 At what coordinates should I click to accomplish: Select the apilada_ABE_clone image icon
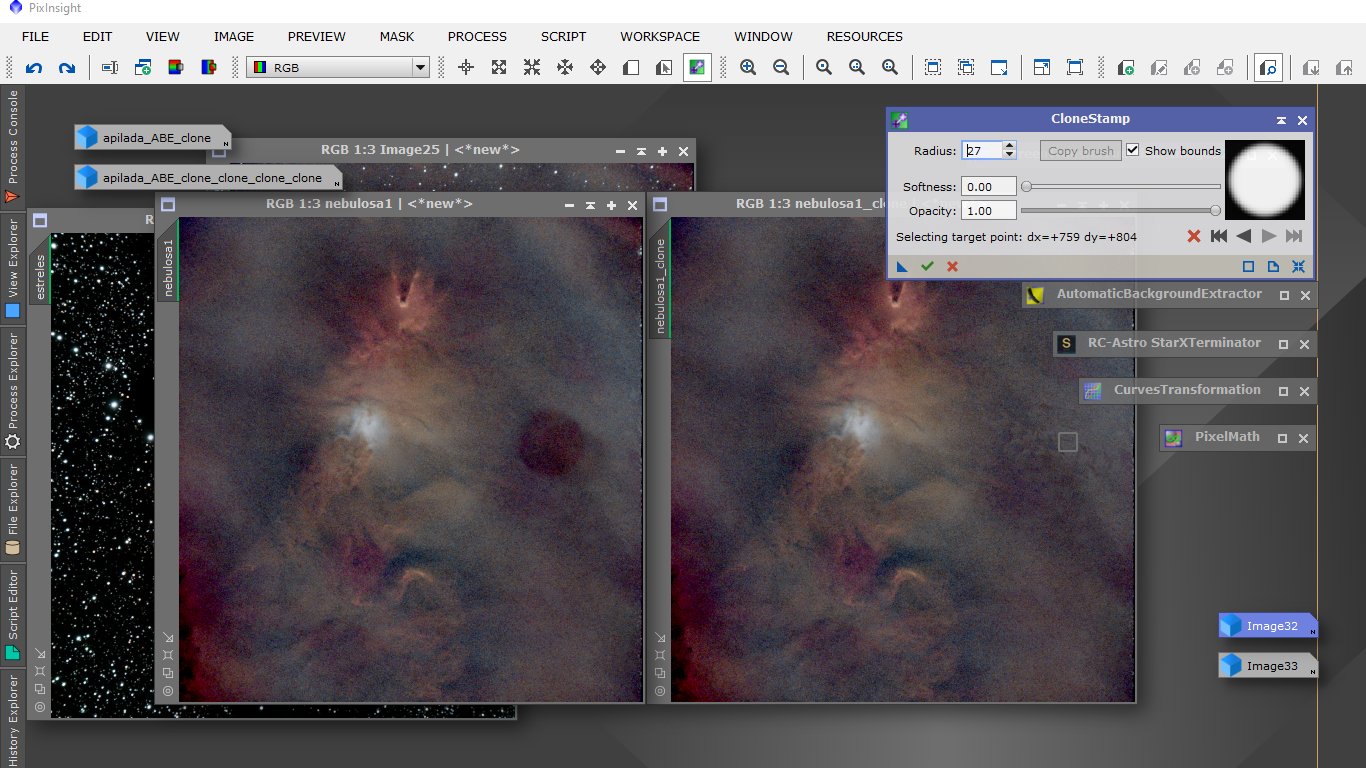coord(152,138)
